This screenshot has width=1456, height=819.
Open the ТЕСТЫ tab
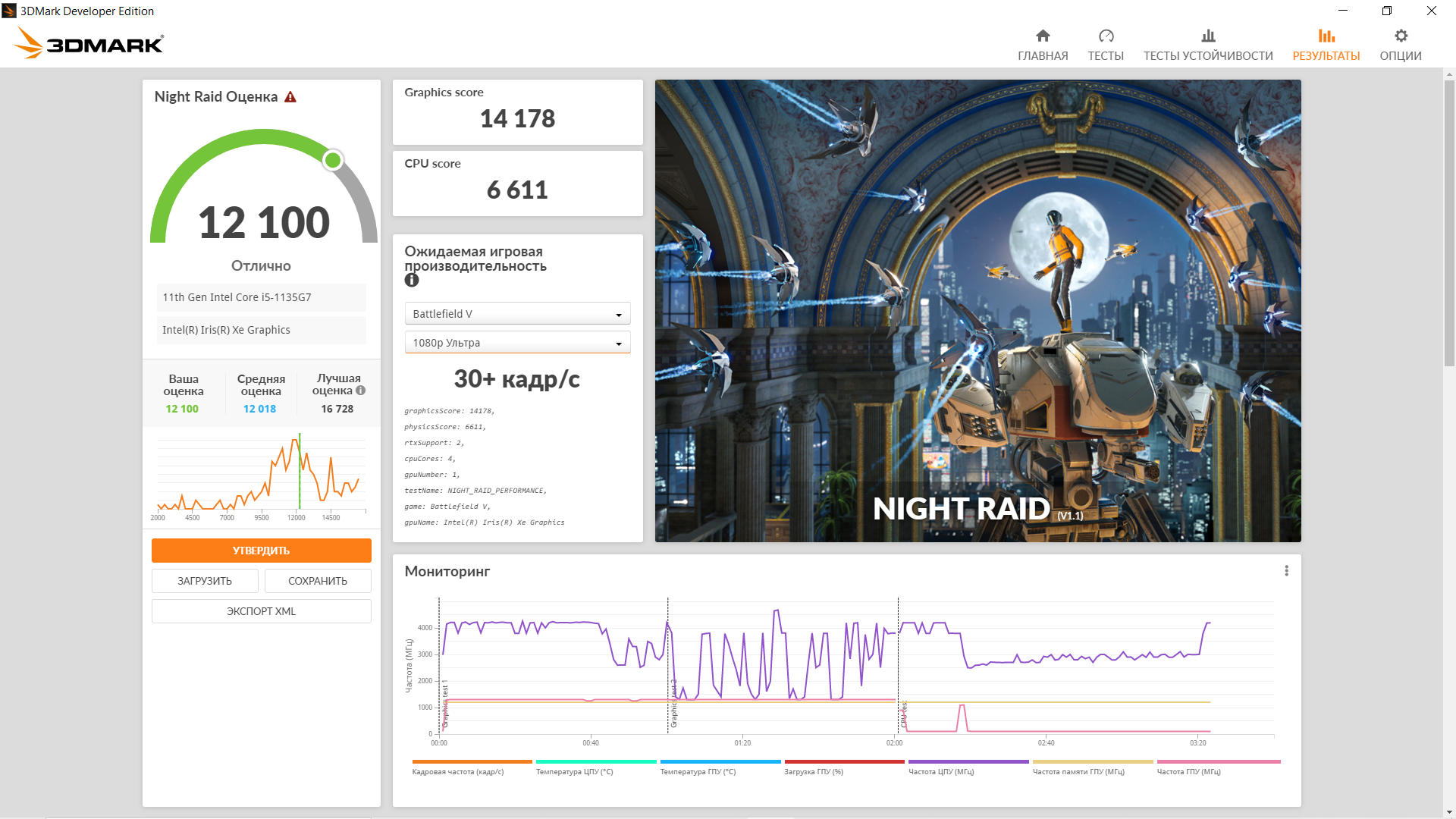1106,45
